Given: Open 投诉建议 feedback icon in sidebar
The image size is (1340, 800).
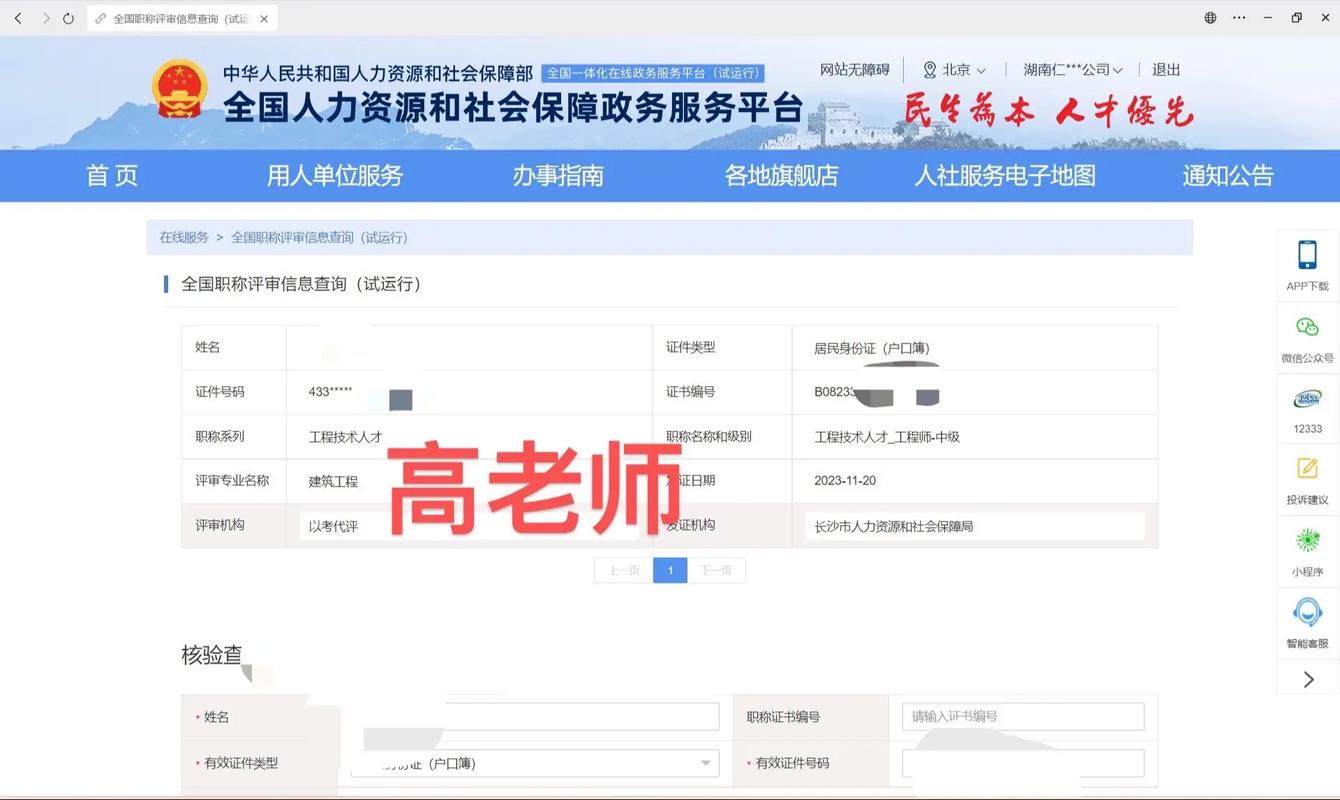Looking at the screenshot, I should tap(1307, 478).
